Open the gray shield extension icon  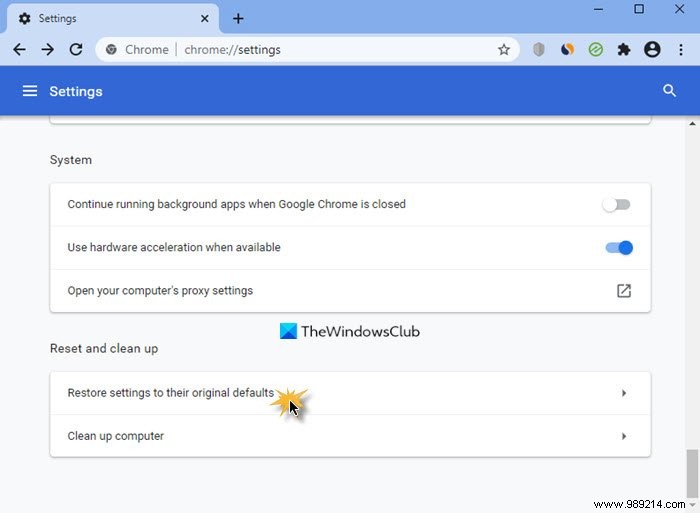tap(539, 50)
